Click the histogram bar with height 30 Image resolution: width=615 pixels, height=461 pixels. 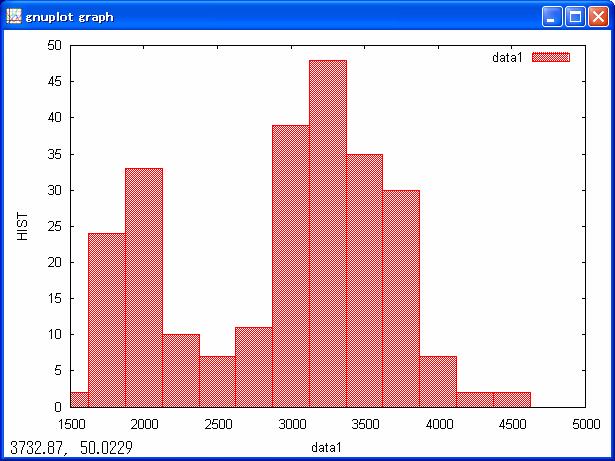pyautogui.click(x=401, y=298)
